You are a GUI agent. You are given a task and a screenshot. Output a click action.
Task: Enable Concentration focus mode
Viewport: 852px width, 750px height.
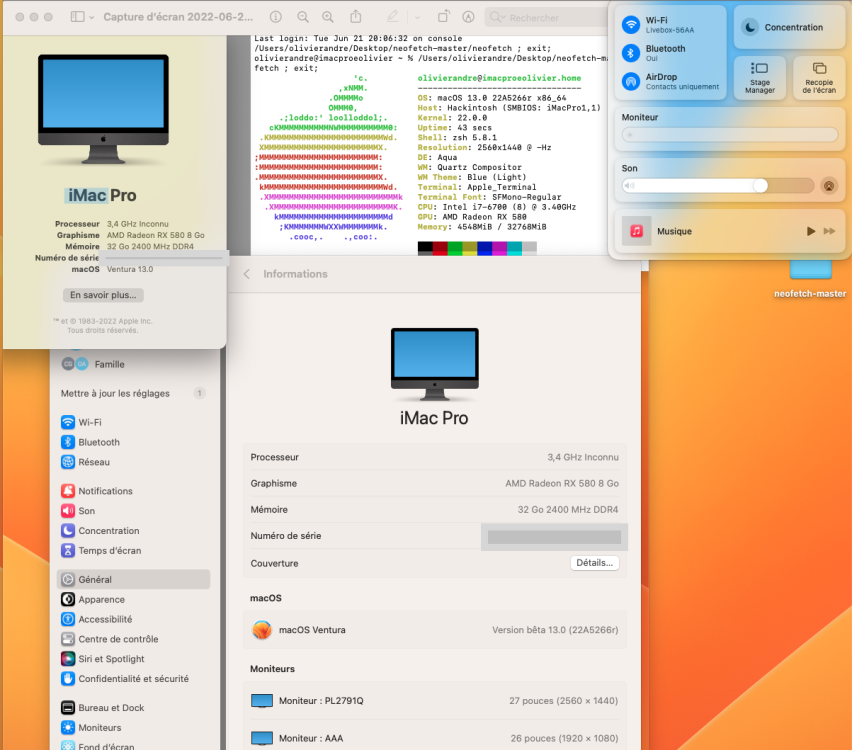pyautogui.click(x=789, y=27)
